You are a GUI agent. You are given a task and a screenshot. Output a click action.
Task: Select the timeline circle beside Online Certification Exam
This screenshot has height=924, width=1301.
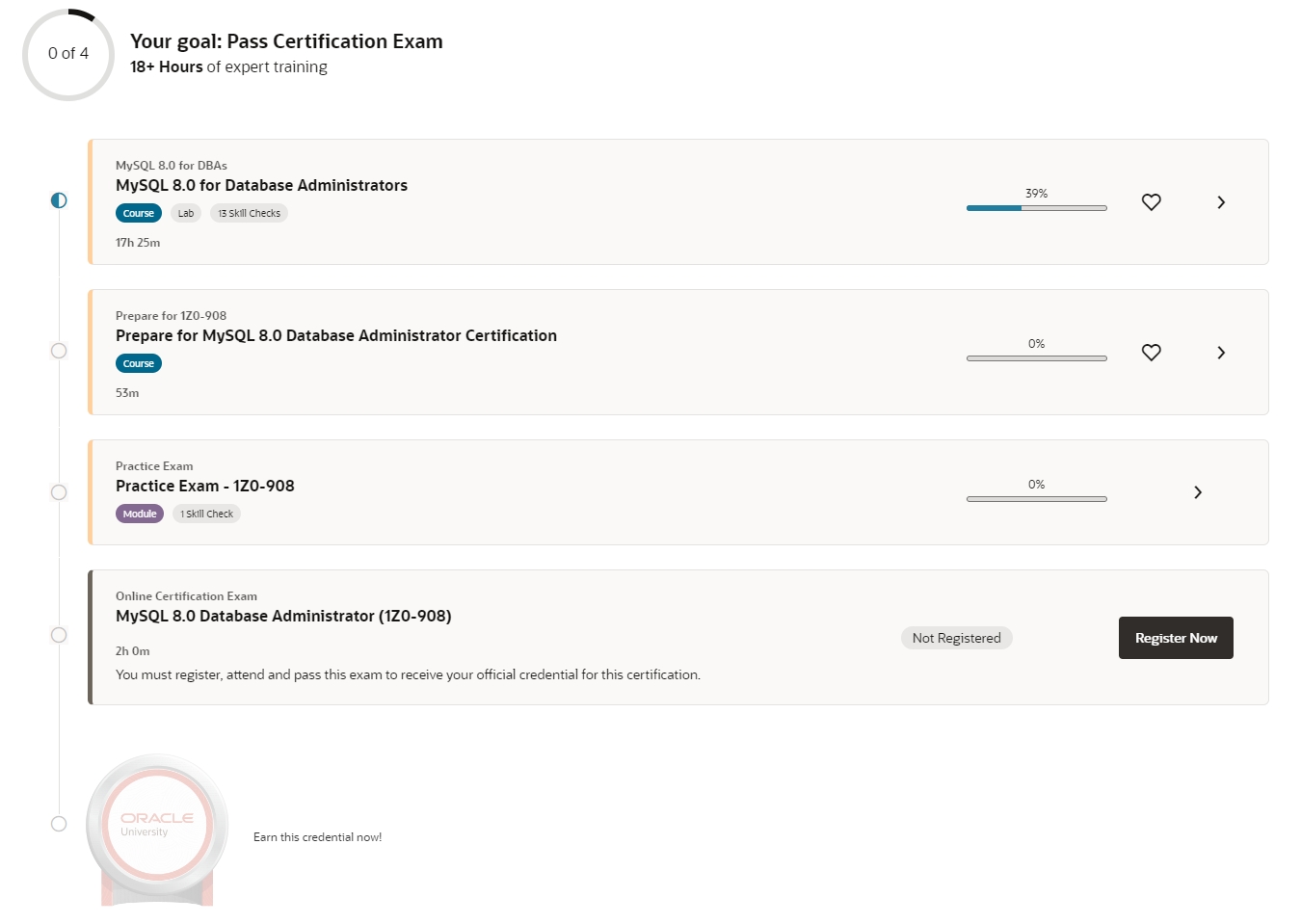tap(59, 635)
